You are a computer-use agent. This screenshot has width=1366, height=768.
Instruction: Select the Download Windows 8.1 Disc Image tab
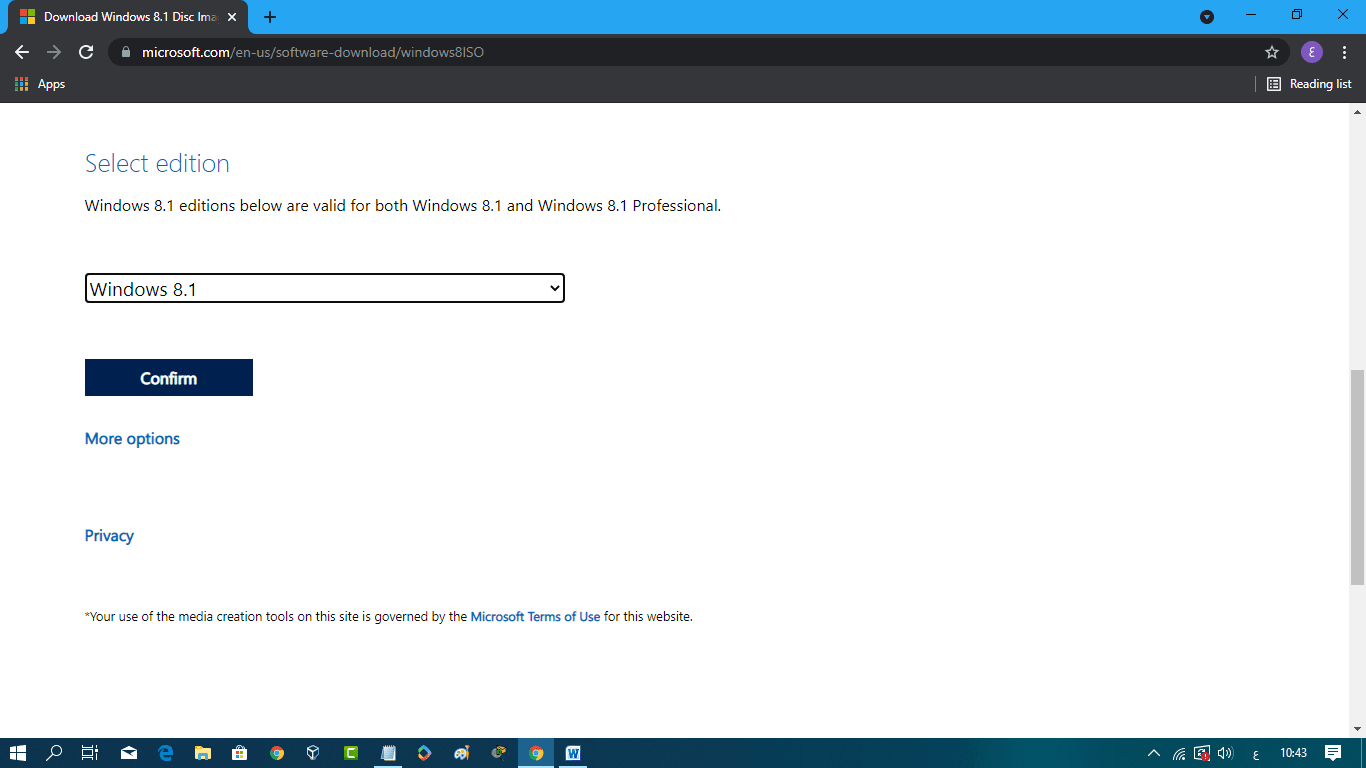pos(125,17)
